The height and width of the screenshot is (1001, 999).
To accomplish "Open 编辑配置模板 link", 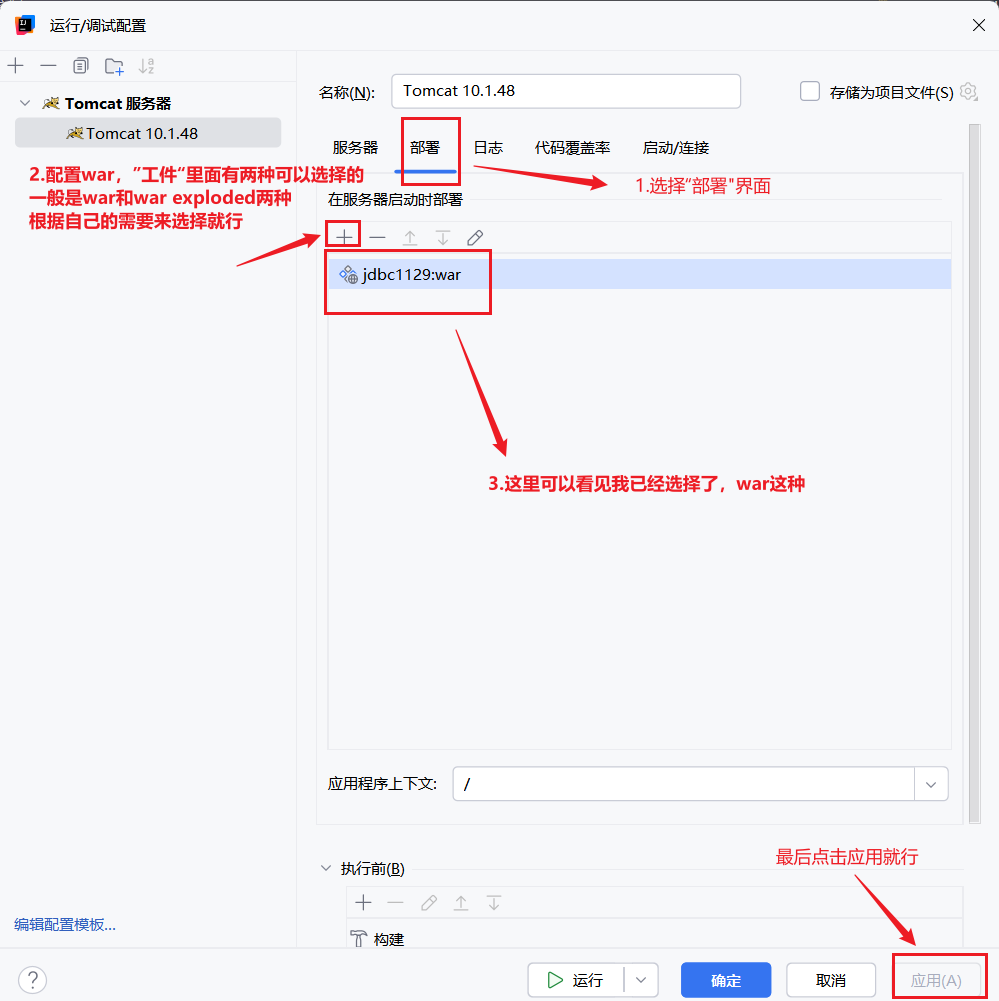I will [65, 924].
